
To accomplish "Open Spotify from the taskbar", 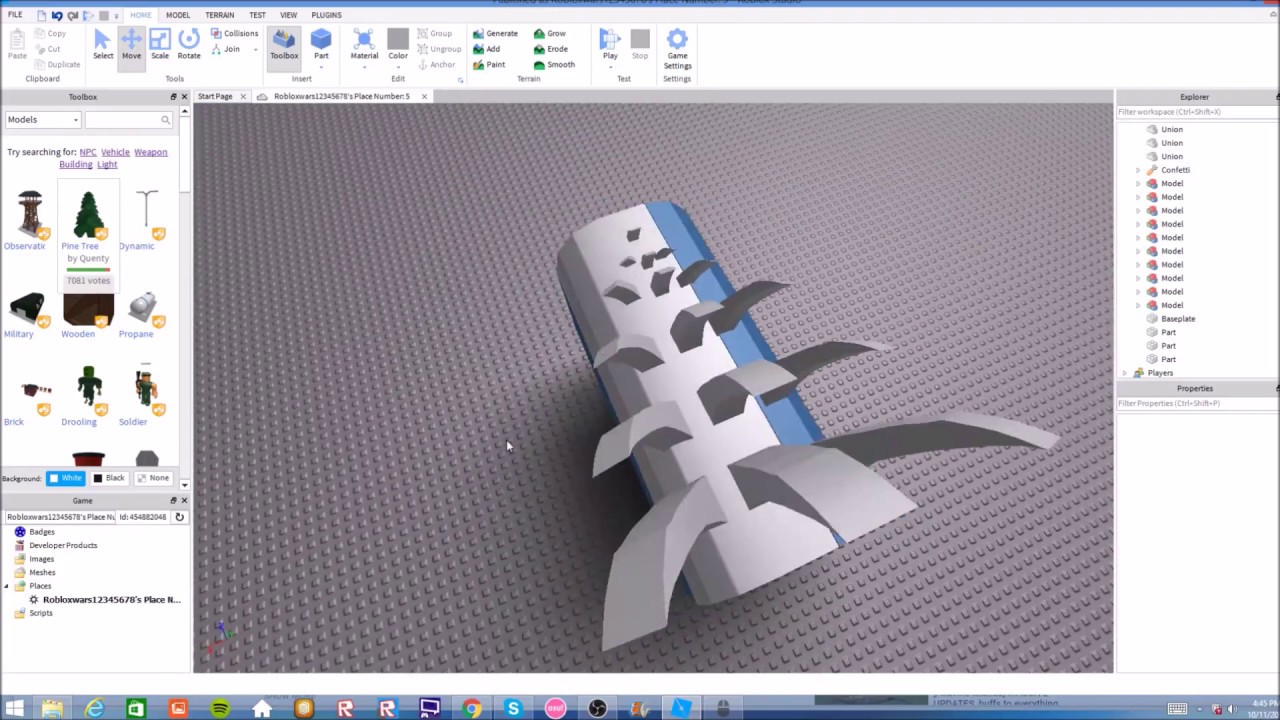I will coord(219,708).
